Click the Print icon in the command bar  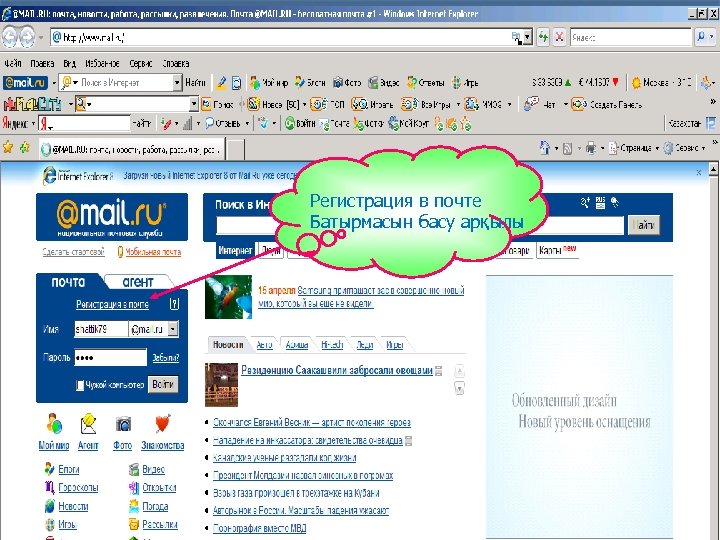point(591,148)
